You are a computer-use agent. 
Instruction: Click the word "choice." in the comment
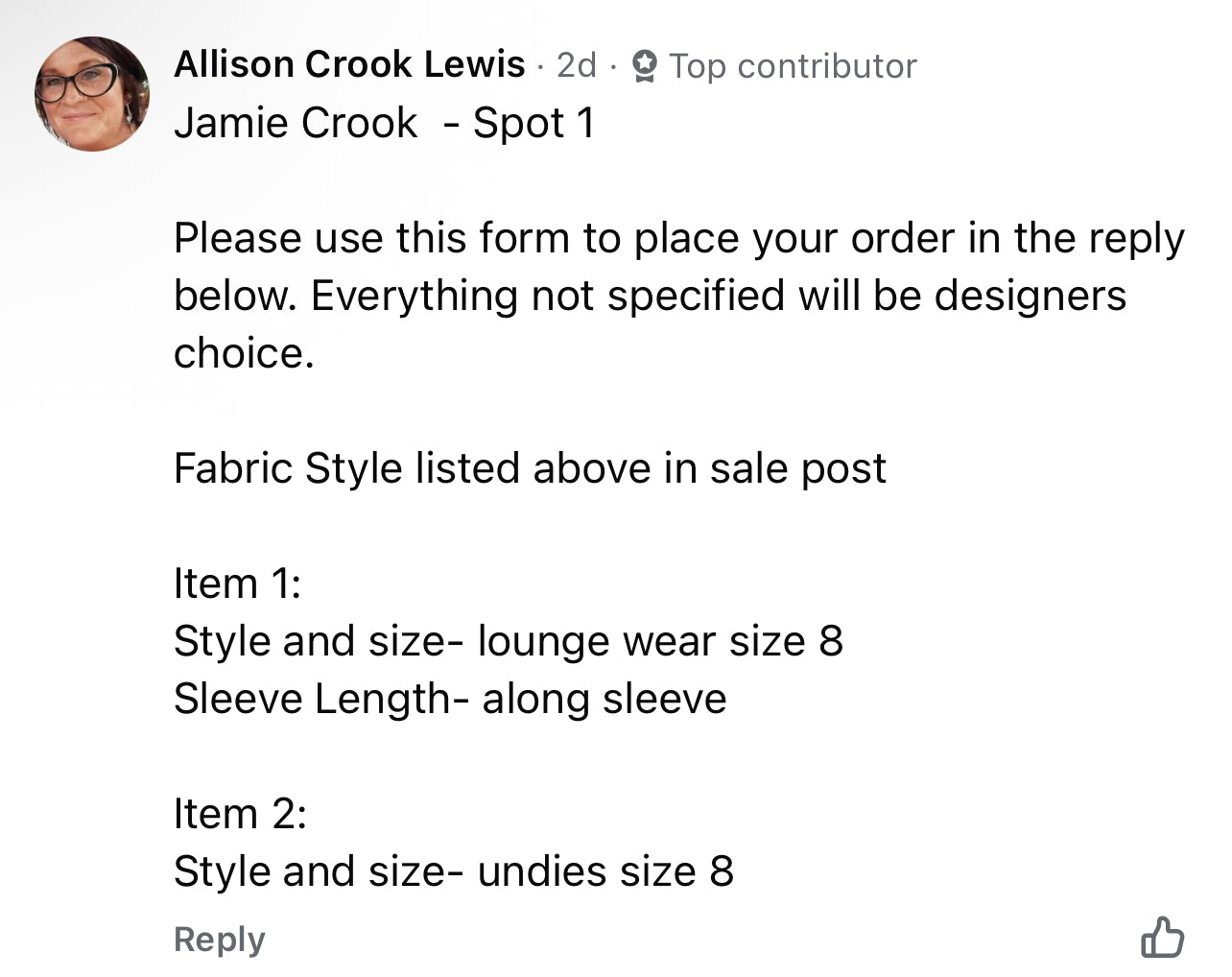point(244,353)
